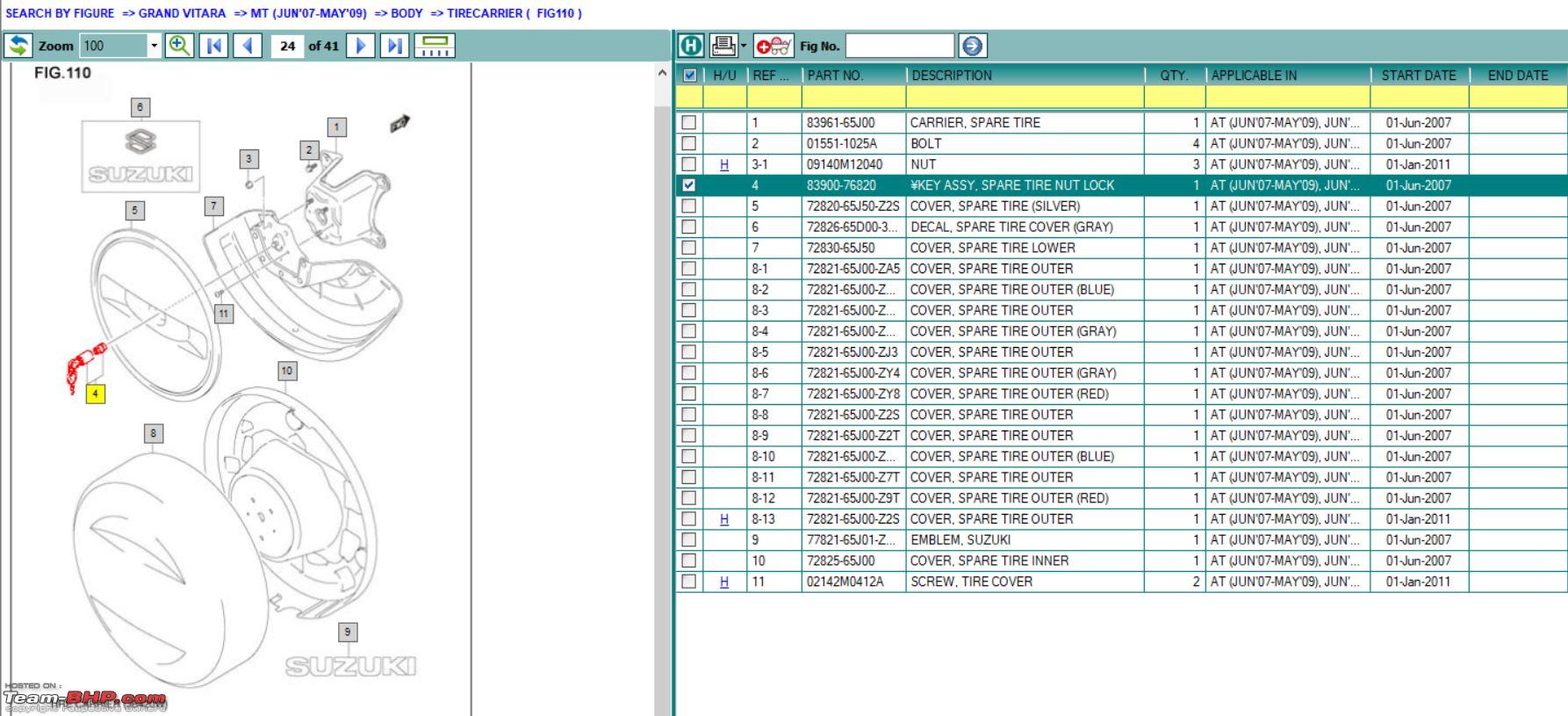
Task: Open the H link for row 8-13
Action: pos(724,519)
